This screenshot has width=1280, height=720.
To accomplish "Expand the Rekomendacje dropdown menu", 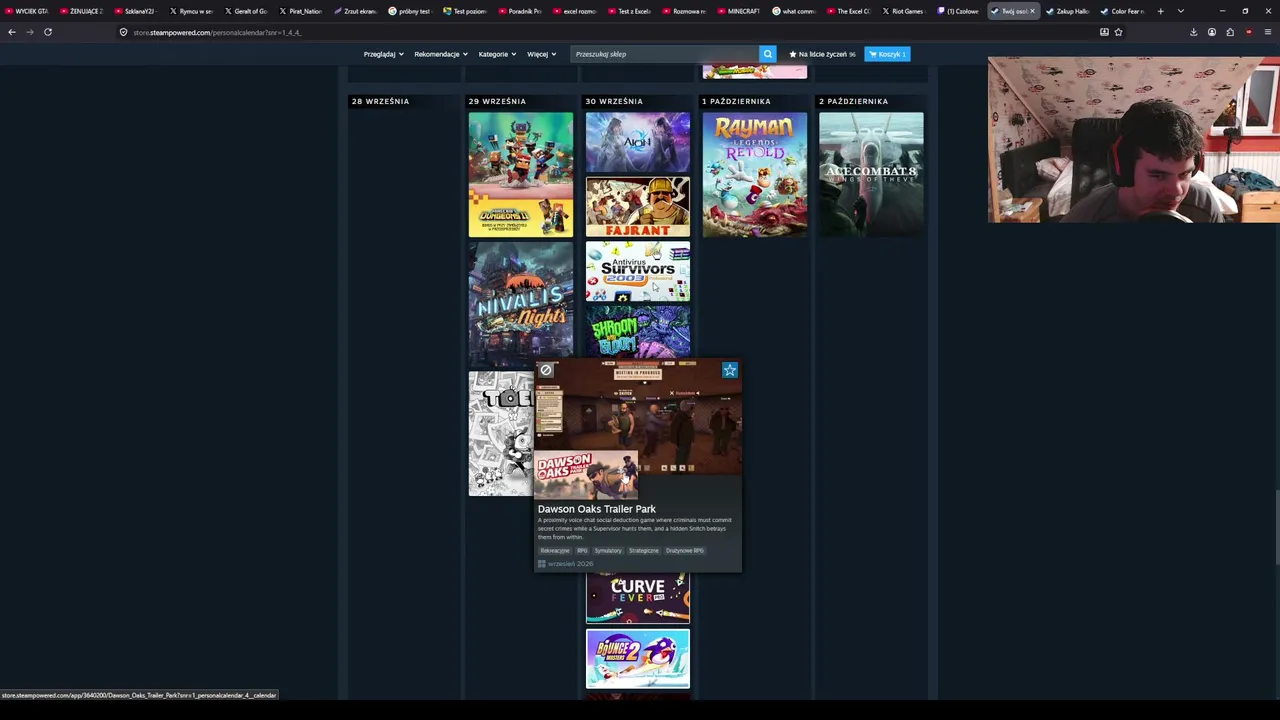I will (441, 54).
